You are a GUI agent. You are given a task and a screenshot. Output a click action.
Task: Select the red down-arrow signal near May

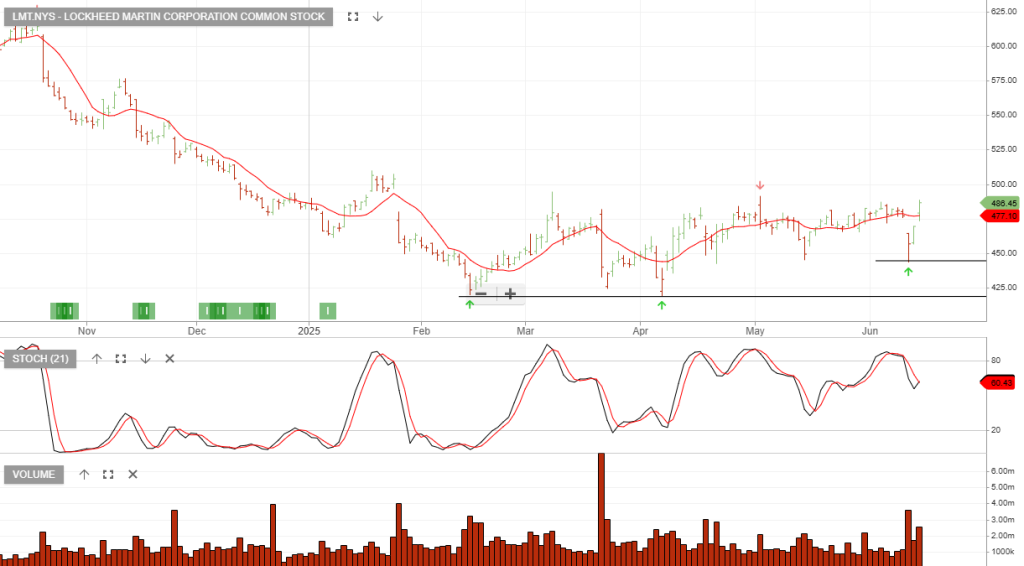pos(760,185)
